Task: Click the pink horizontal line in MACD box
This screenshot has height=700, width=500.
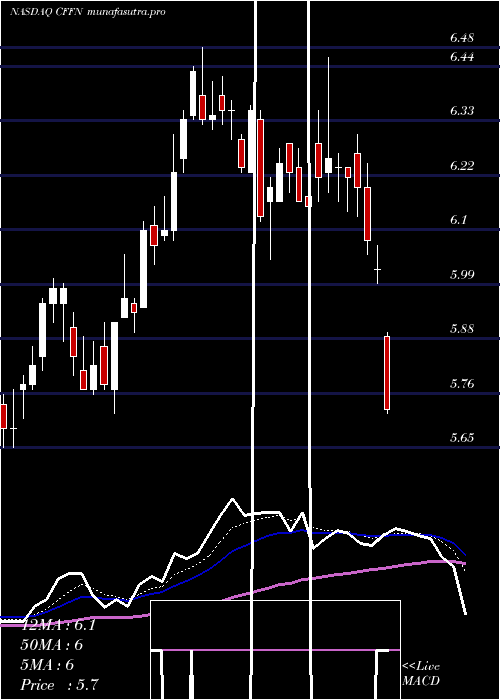Action: pyautogui.click(x=275, y=650)
